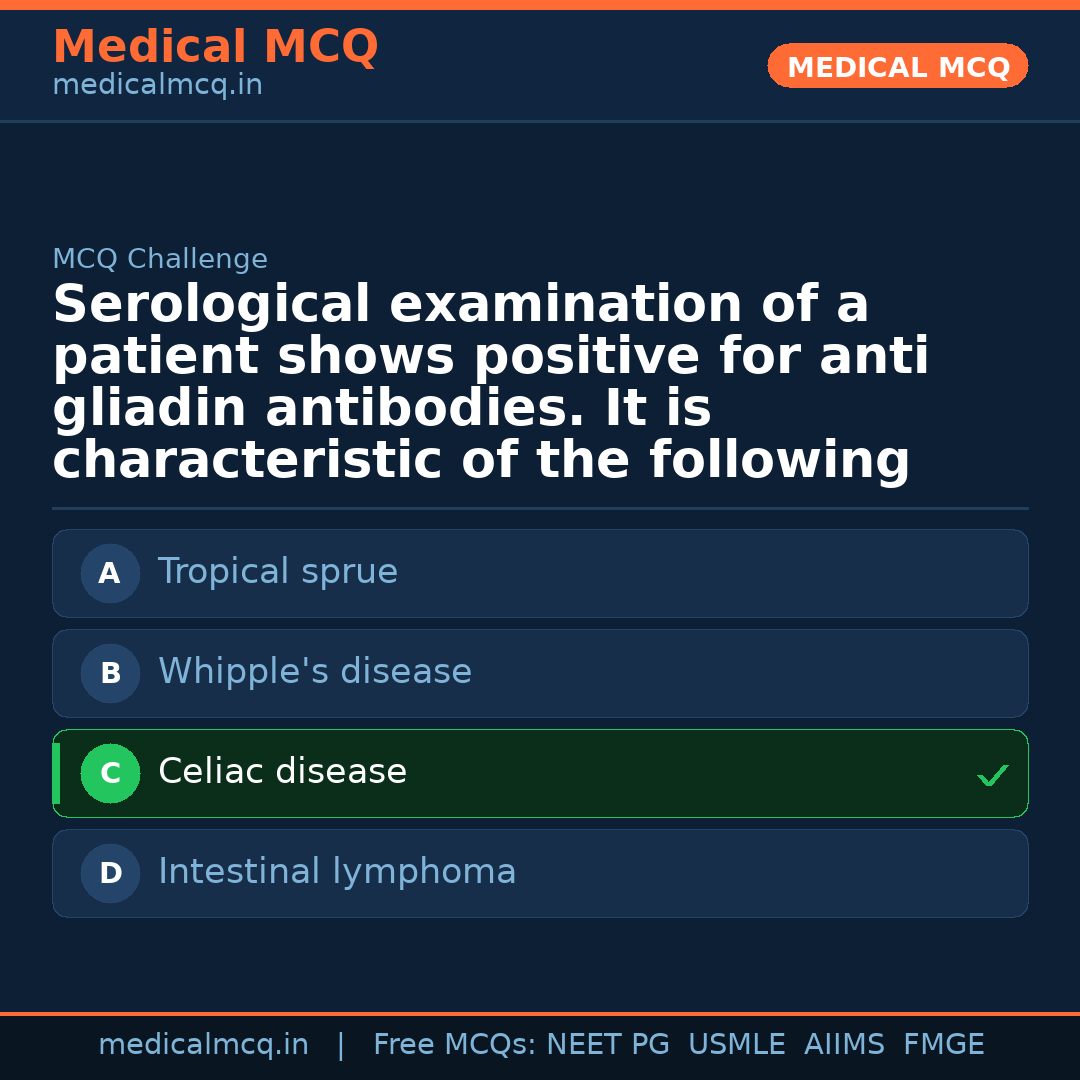Choose the Tropical sprue answer

point(278,572)
